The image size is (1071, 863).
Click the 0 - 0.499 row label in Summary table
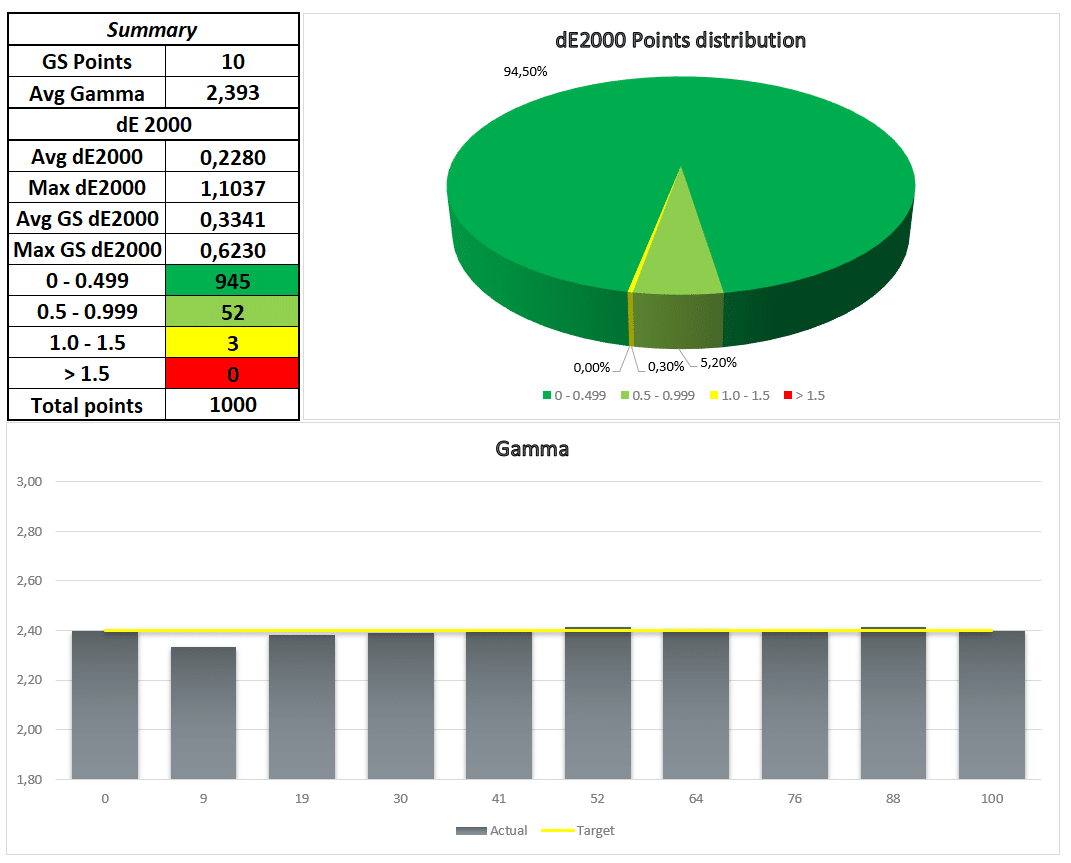click(87, 280)
